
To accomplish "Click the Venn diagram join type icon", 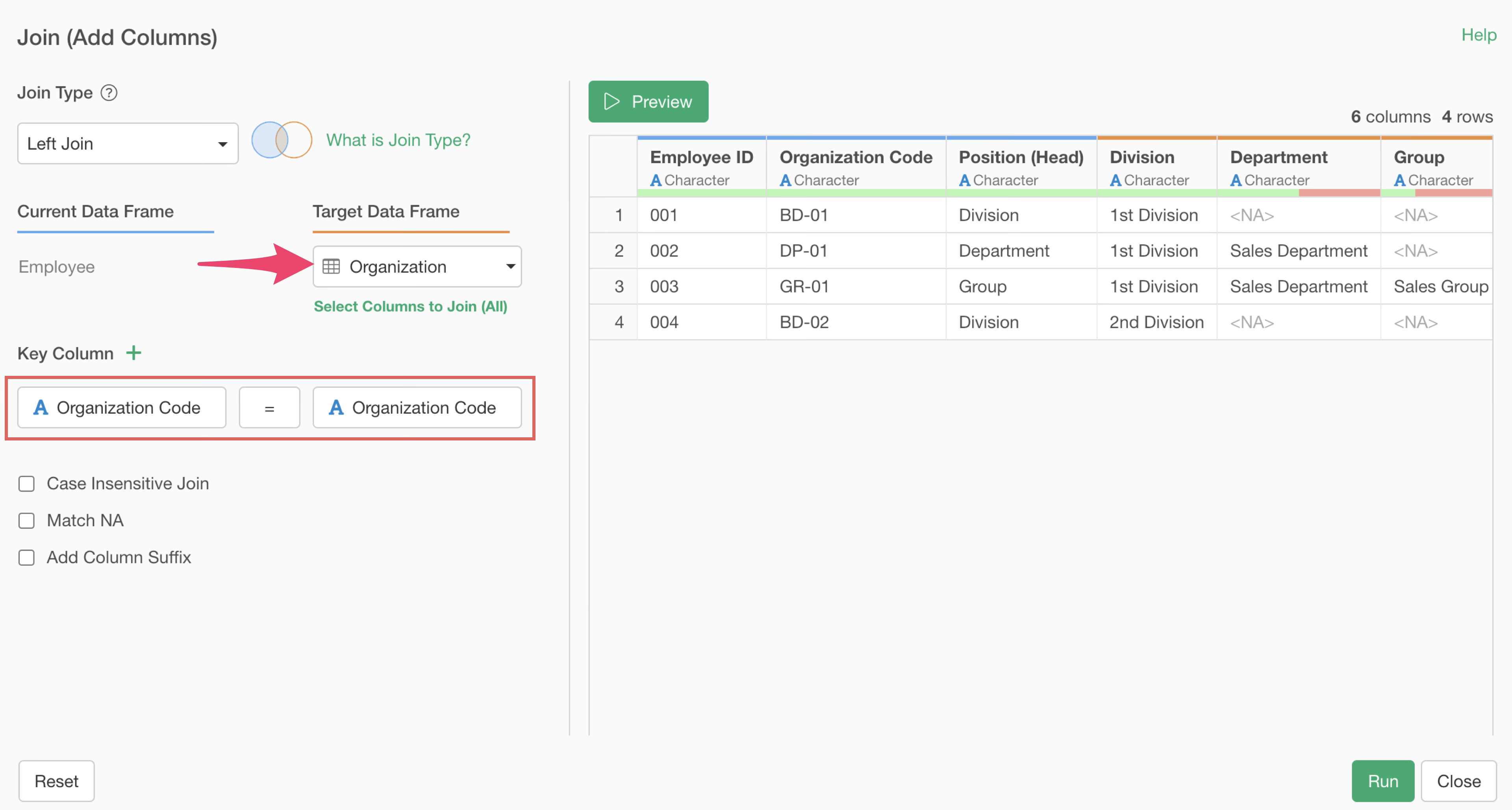I will point(282,140).
